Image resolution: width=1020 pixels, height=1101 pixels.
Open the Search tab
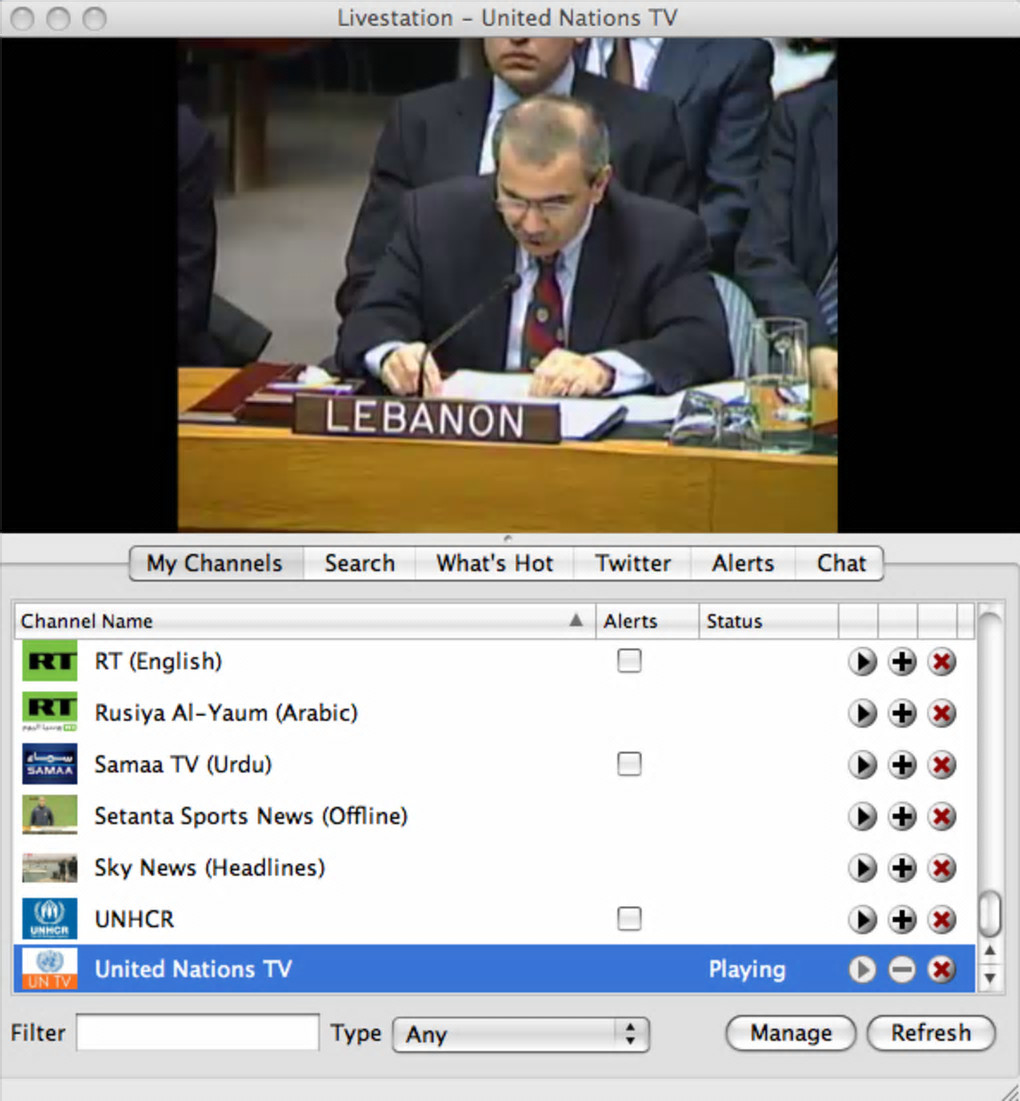[x=359, y=563]
